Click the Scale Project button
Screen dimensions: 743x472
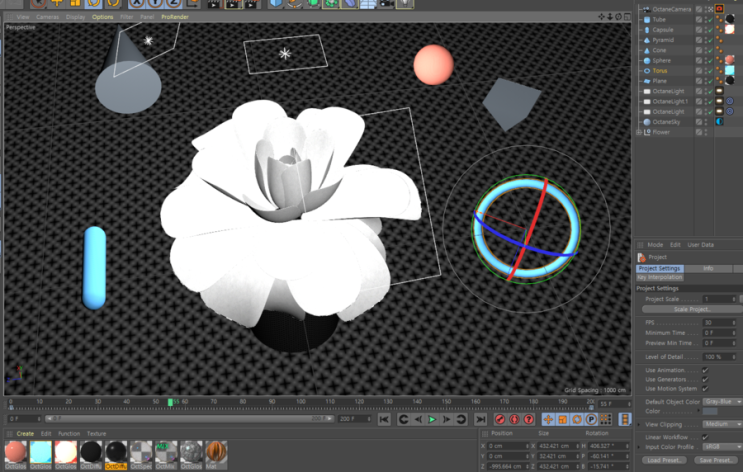(x=690, y=309)
